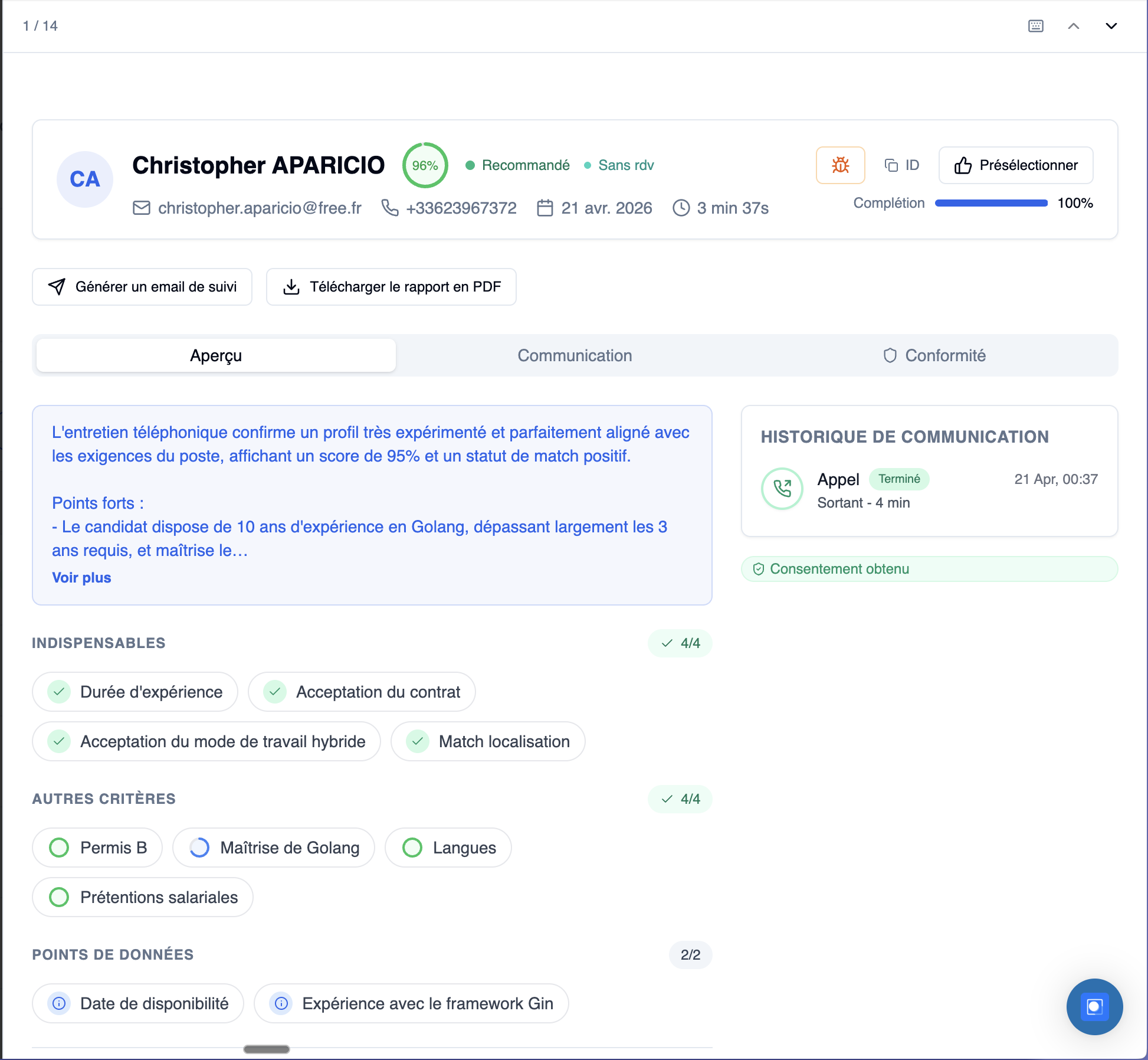Click the Autres critères 4/4 badge
This screenshot has height=1060, width=1148.
(680, 799)
